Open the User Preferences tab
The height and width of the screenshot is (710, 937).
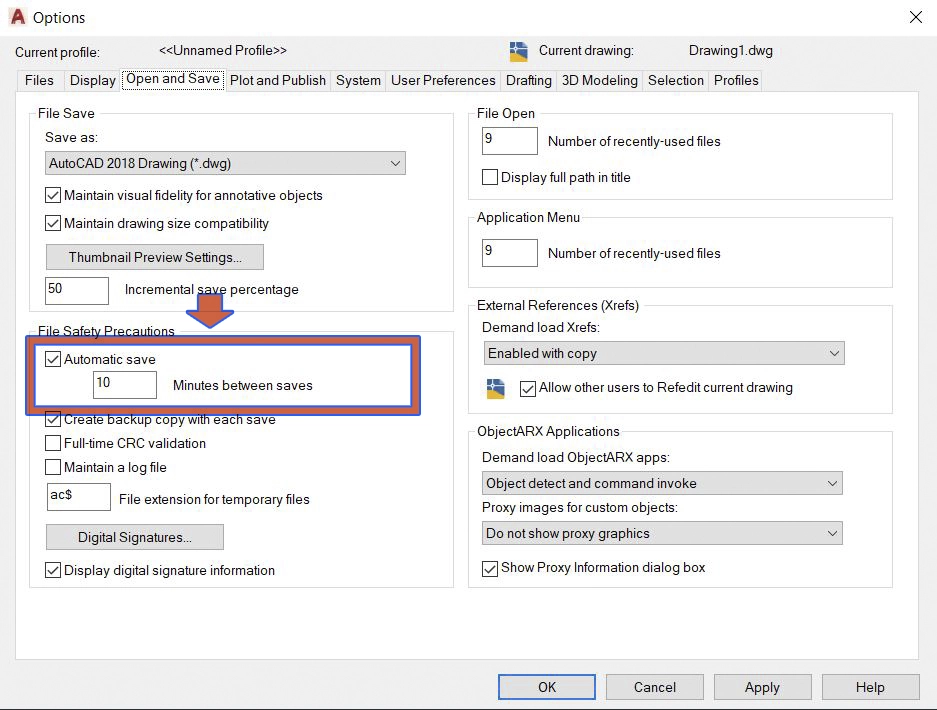click(443, 80)
